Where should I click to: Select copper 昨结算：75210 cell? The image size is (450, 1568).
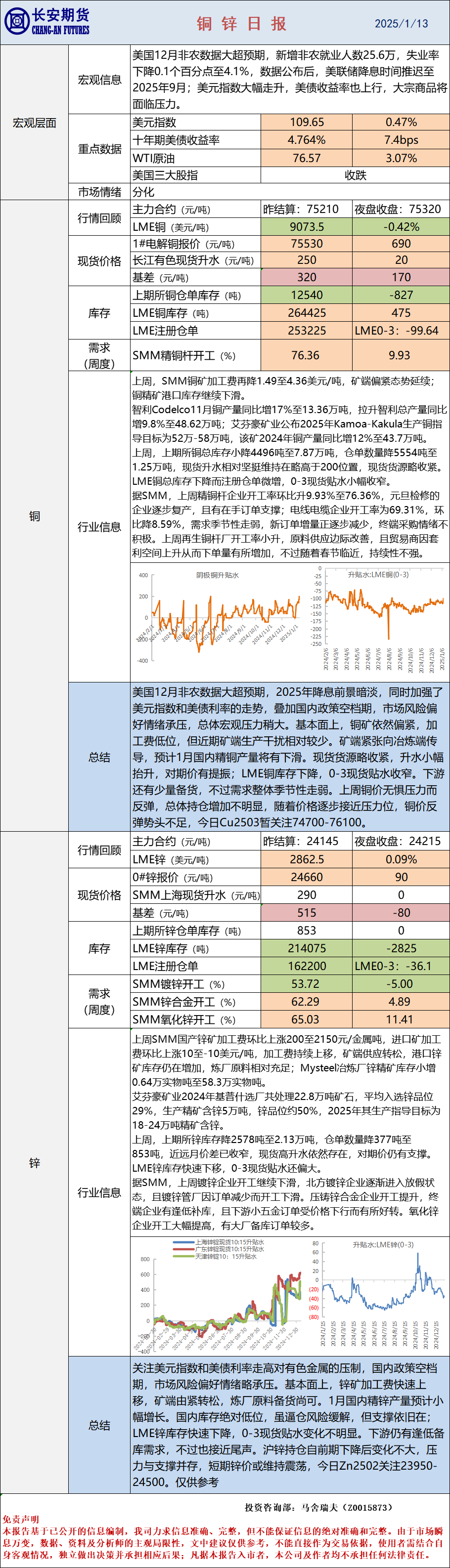click(306, 210)
